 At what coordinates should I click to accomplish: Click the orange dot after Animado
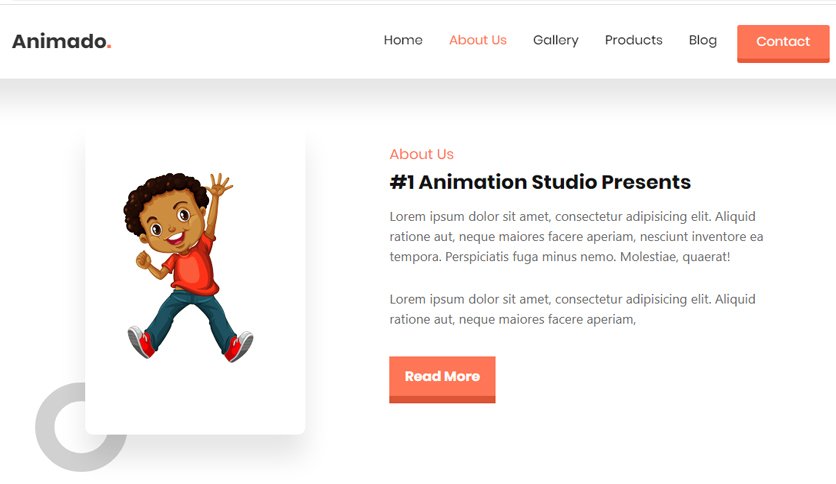[109, 47]
